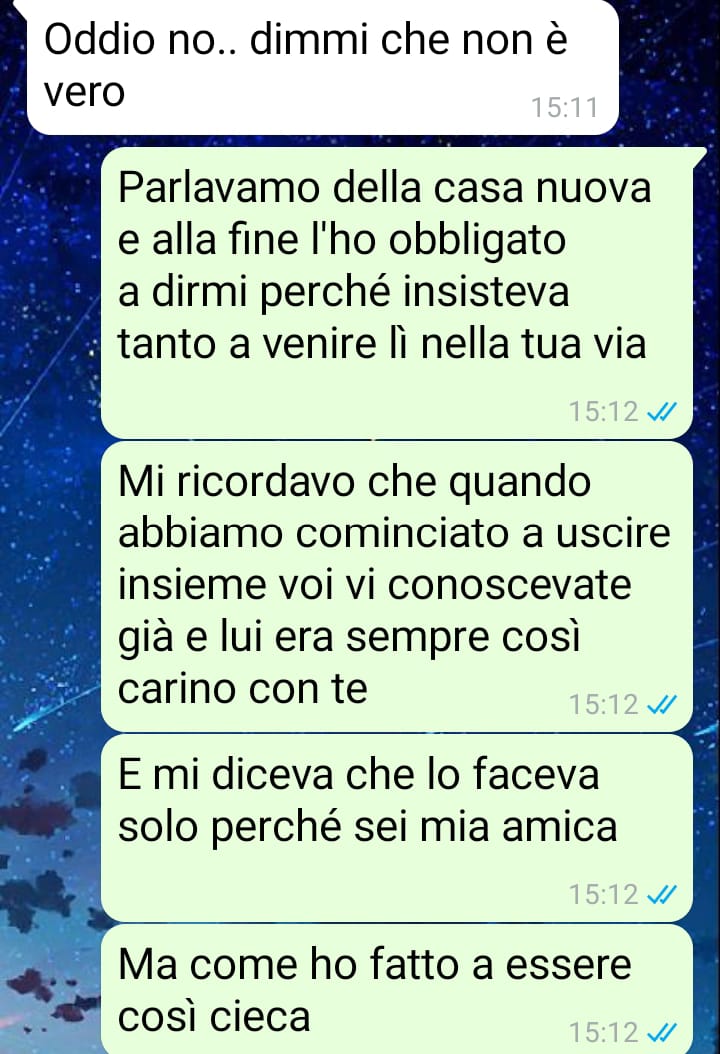Click the 15:12 timestamp under 'tanto a venire'
Viewport: 720px width, 1054px height.
(604, 411)
